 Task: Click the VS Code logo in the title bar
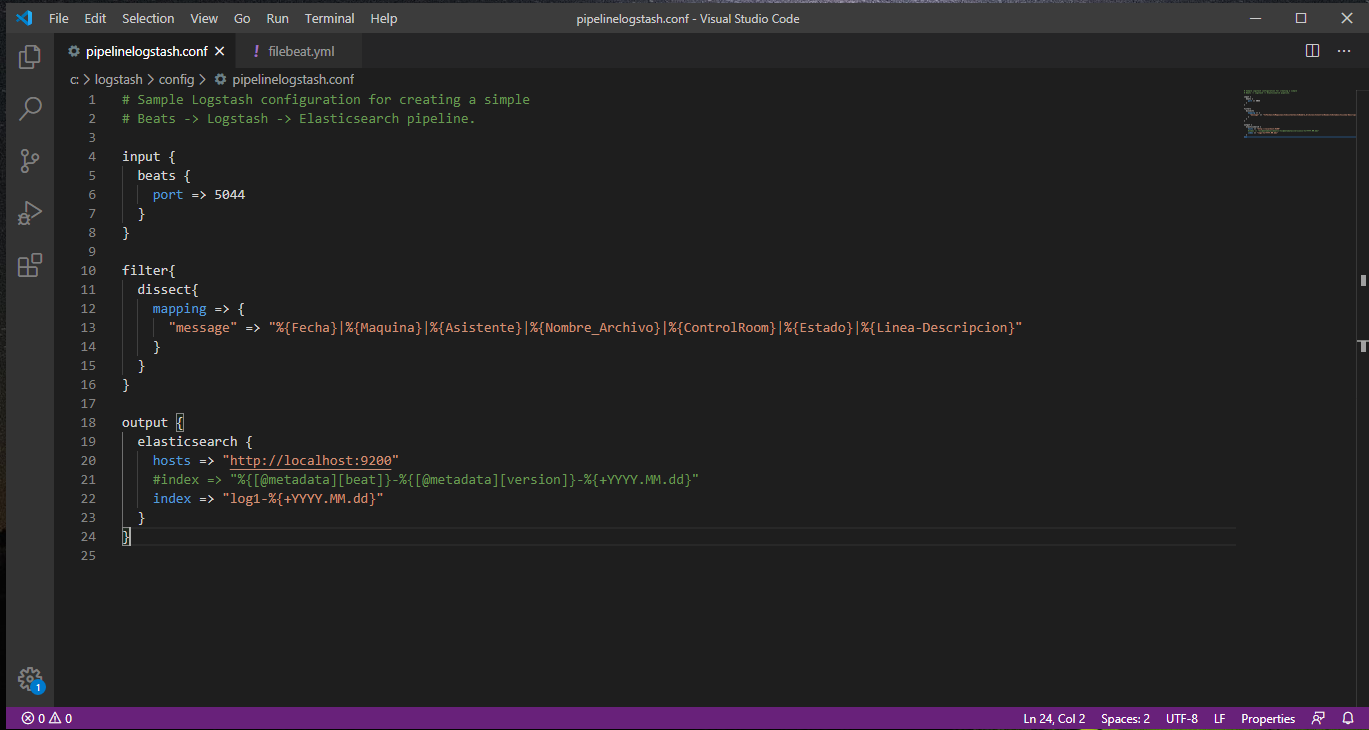click(x=24, y=18)
